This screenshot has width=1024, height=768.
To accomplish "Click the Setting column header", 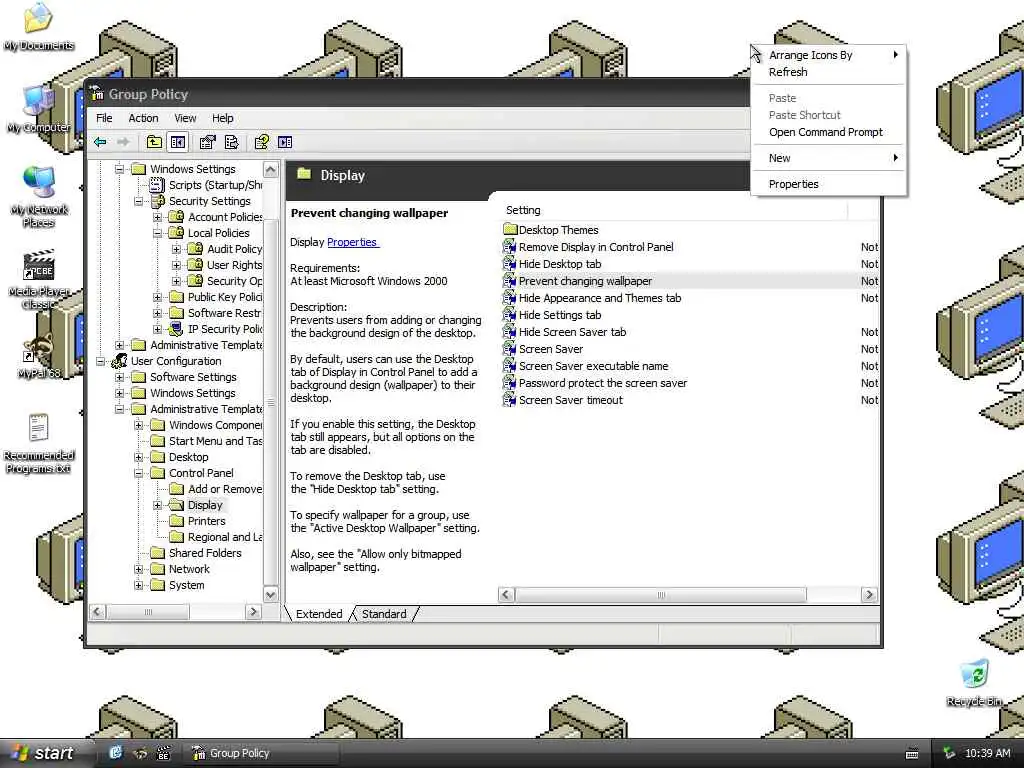I will tap(674, 210).
